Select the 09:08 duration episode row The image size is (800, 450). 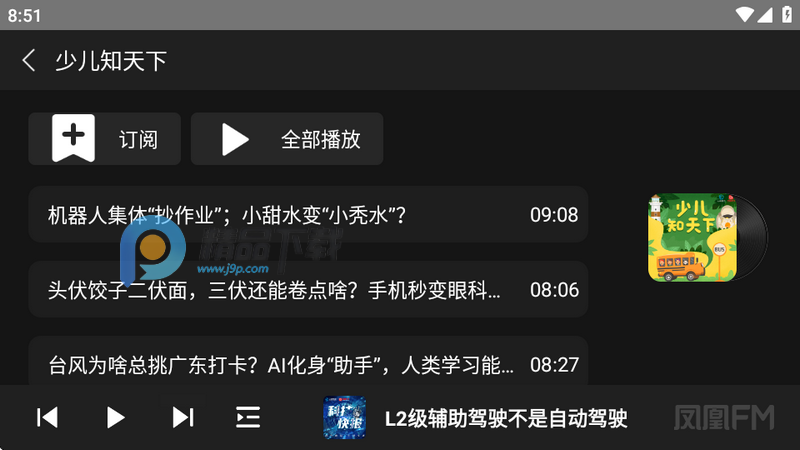pyautogui.click(x=308, y=214)
